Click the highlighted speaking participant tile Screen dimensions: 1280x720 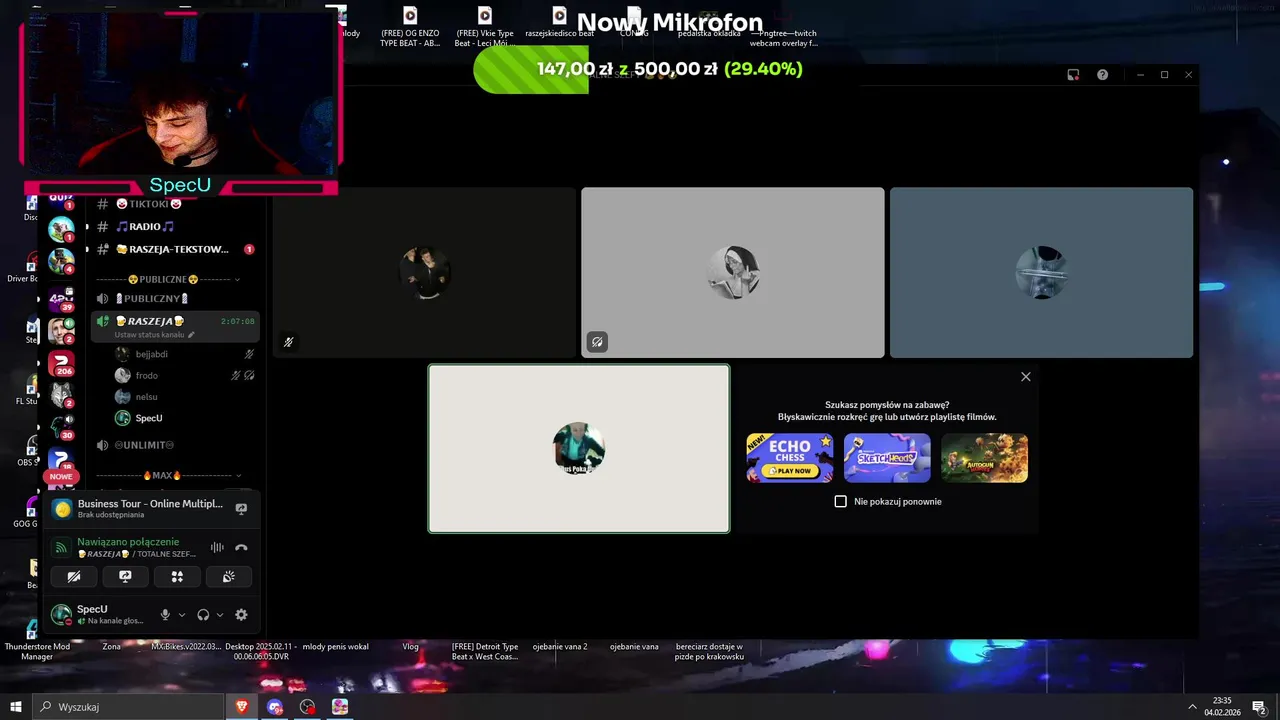click(x=579, y=448)
